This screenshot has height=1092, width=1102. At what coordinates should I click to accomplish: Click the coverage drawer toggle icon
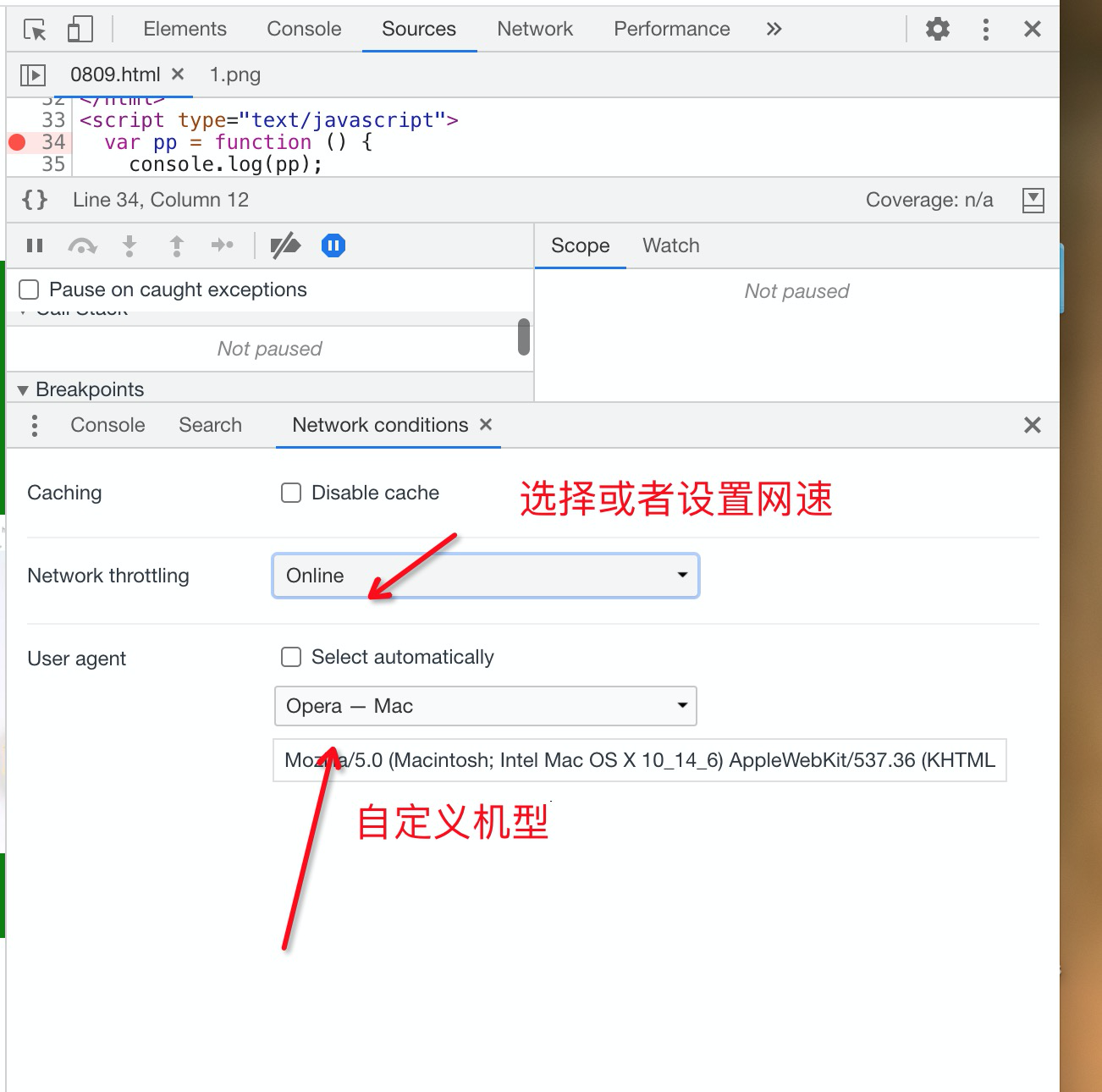tap(1033, 201)
